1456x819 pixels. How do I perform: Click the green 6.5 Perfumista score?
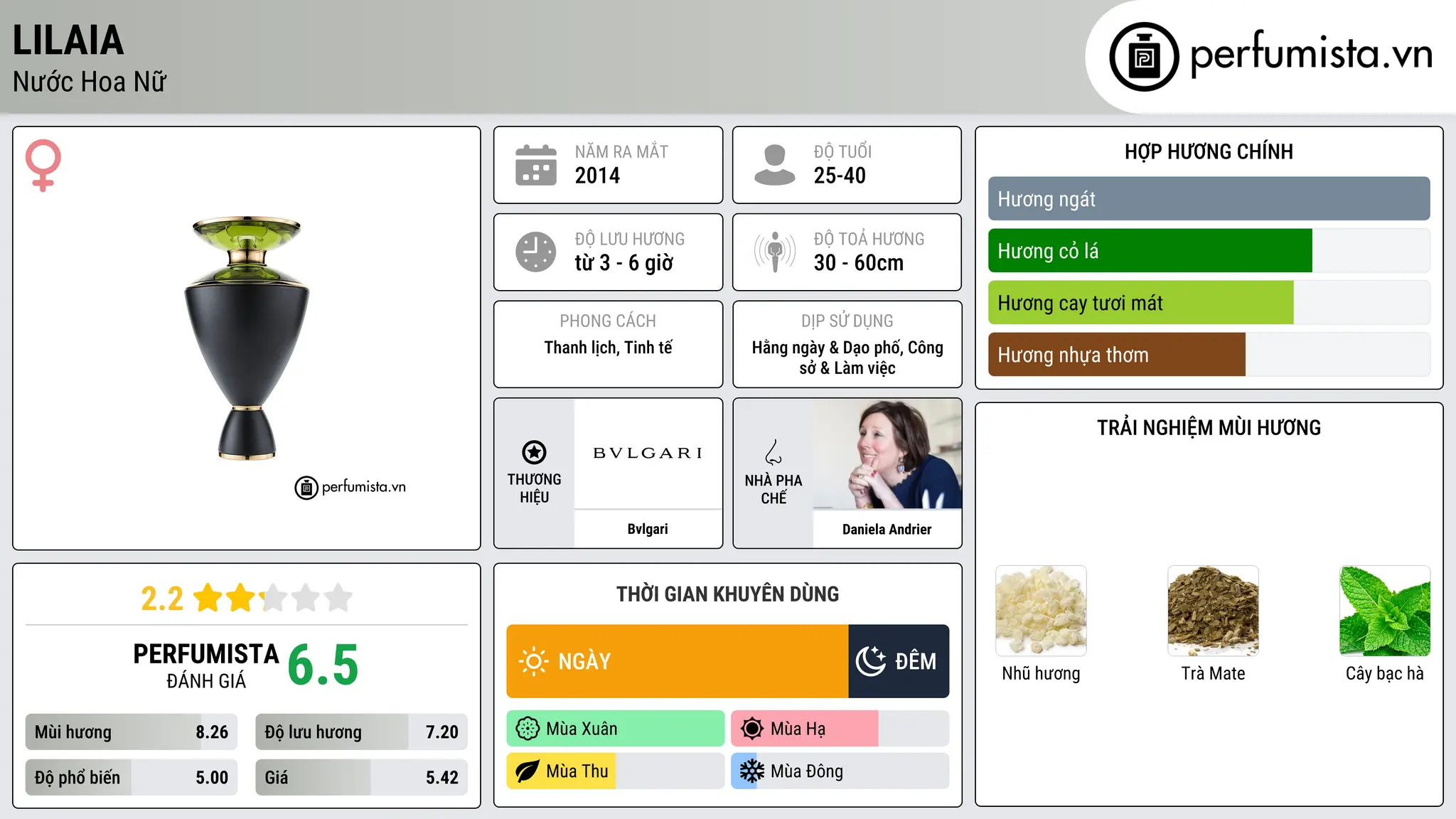[323, 665]
